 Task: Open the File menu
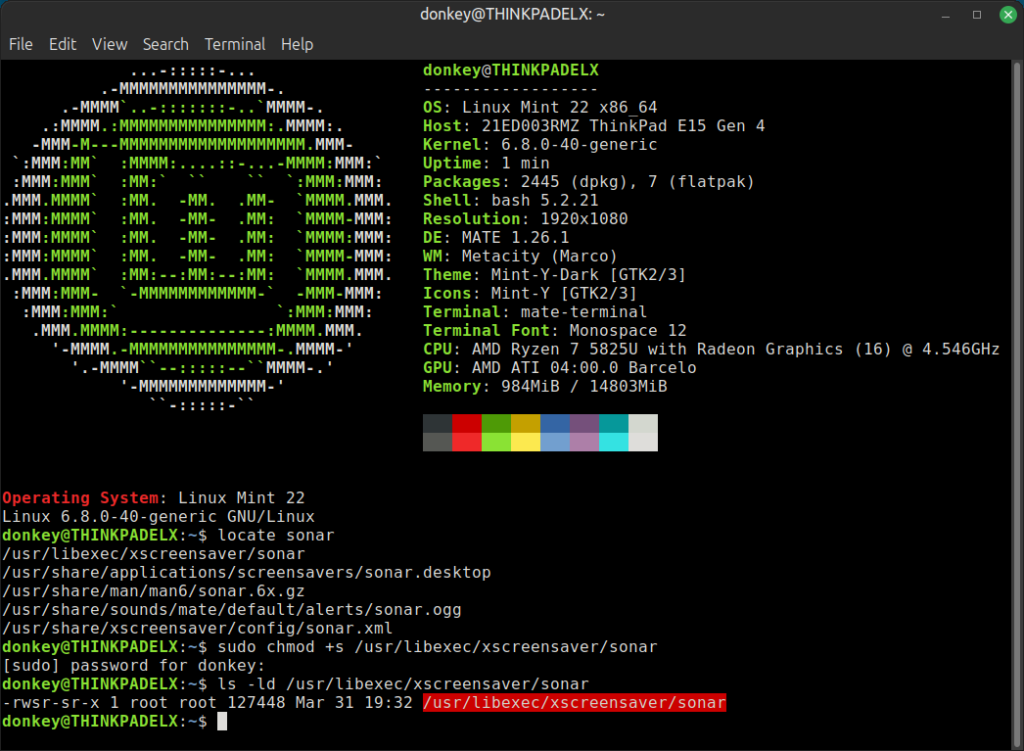20,44
